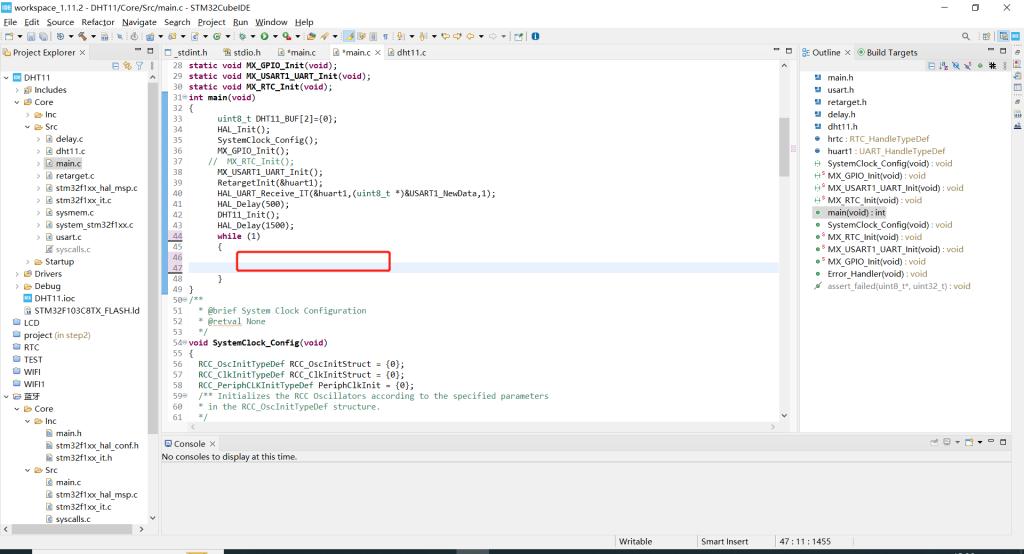Image resolution: width=1024 pixels, height=554 pixels.
Task: Click the Save toolbar icon
Action: click(x=31, y=37)
